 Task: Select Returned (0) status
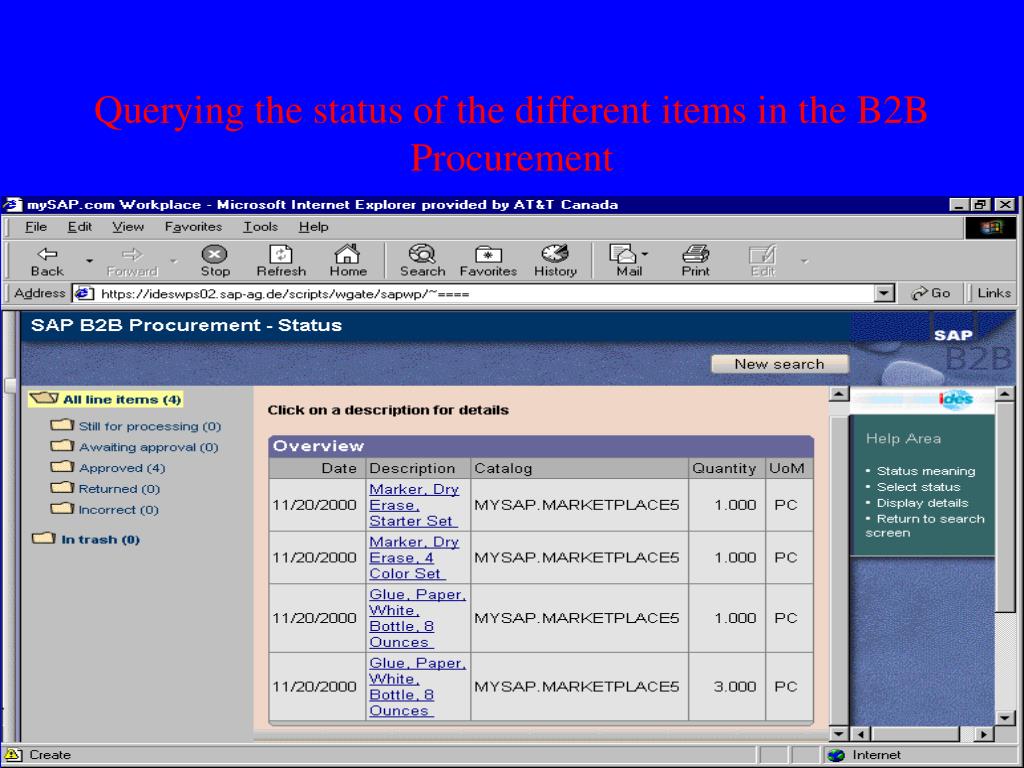[119, 488]
